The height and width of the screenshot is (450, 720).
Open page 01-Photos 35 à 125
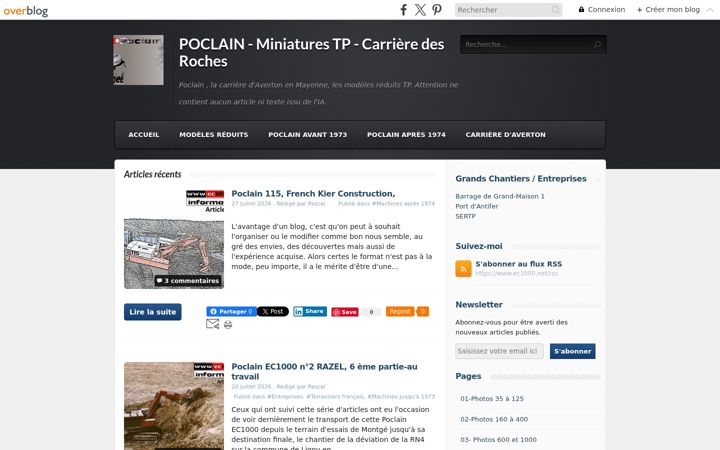pos(492,399)
